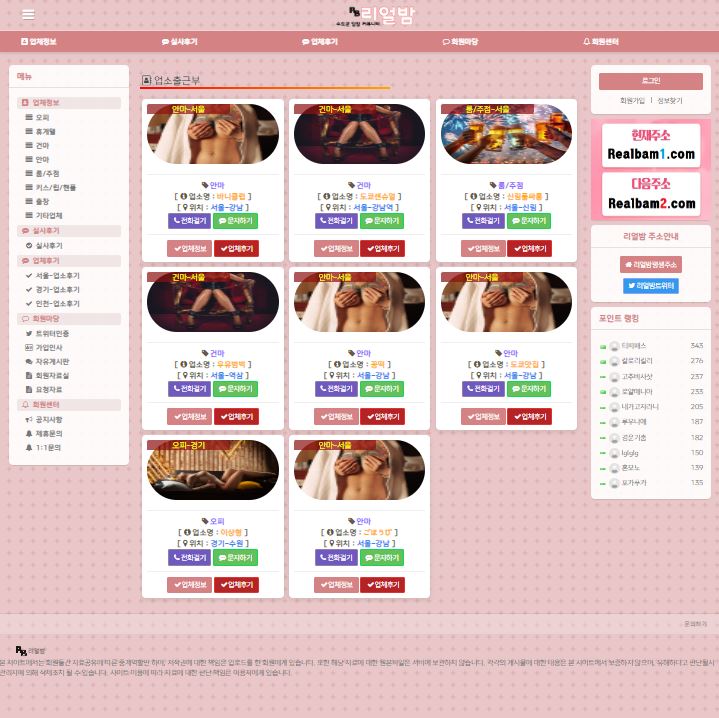Open the 업체후기 sidebar section header
Image resolution: width=719 pixels, height=718 pixels.
point(69,261)
